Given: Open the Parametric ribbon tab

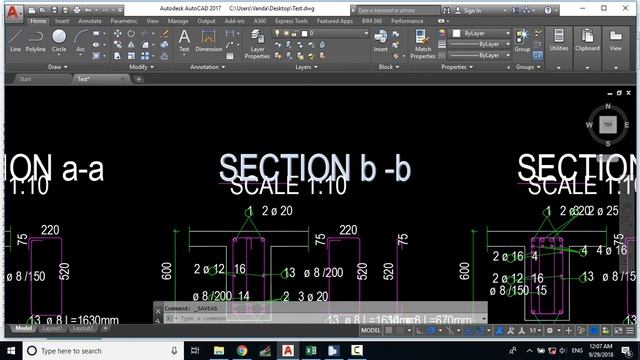Looking at the screenshot, I should pos(124,21).
